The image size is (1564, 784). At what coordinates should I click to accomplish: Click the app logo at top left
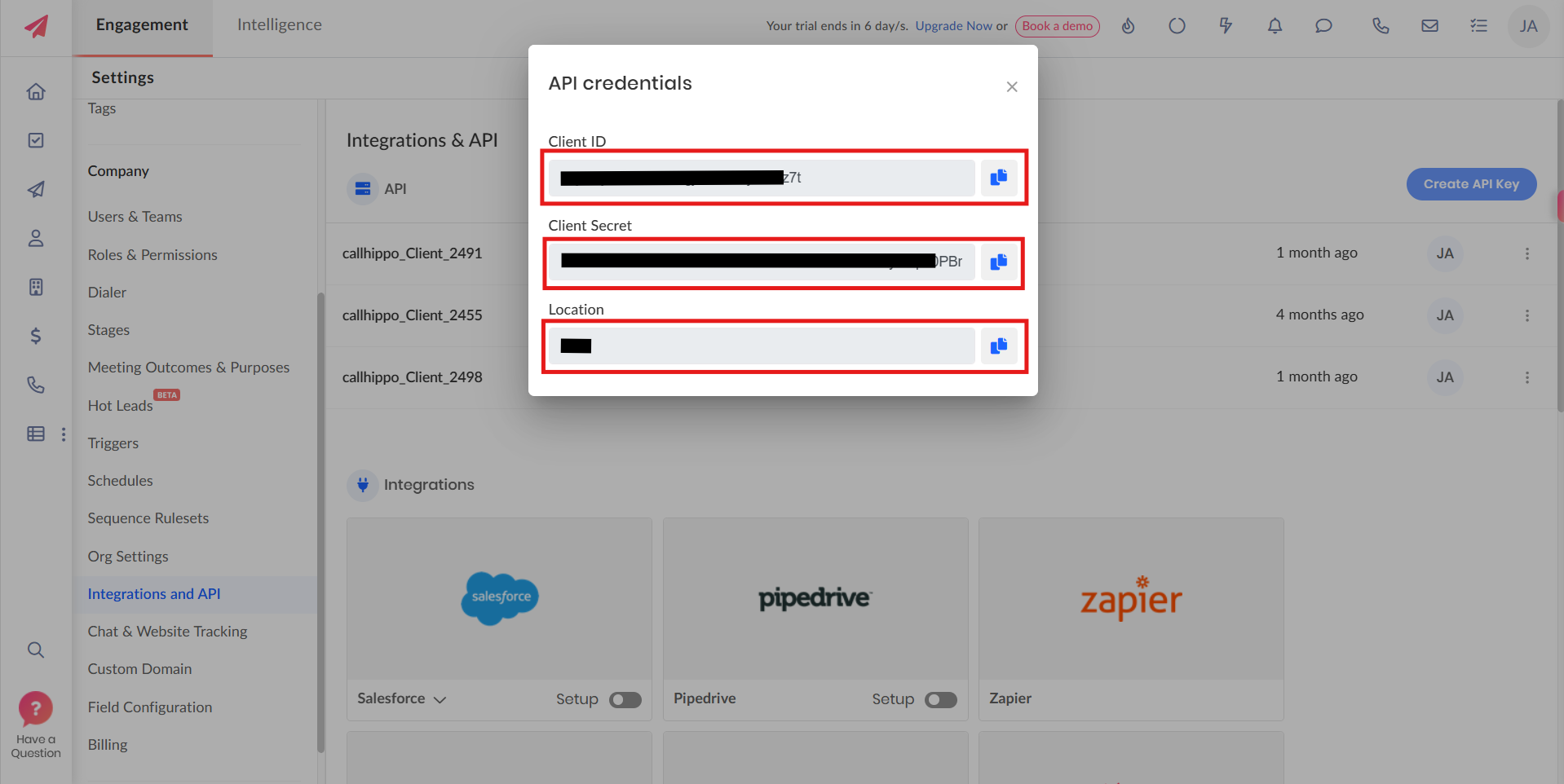(36, 26)
